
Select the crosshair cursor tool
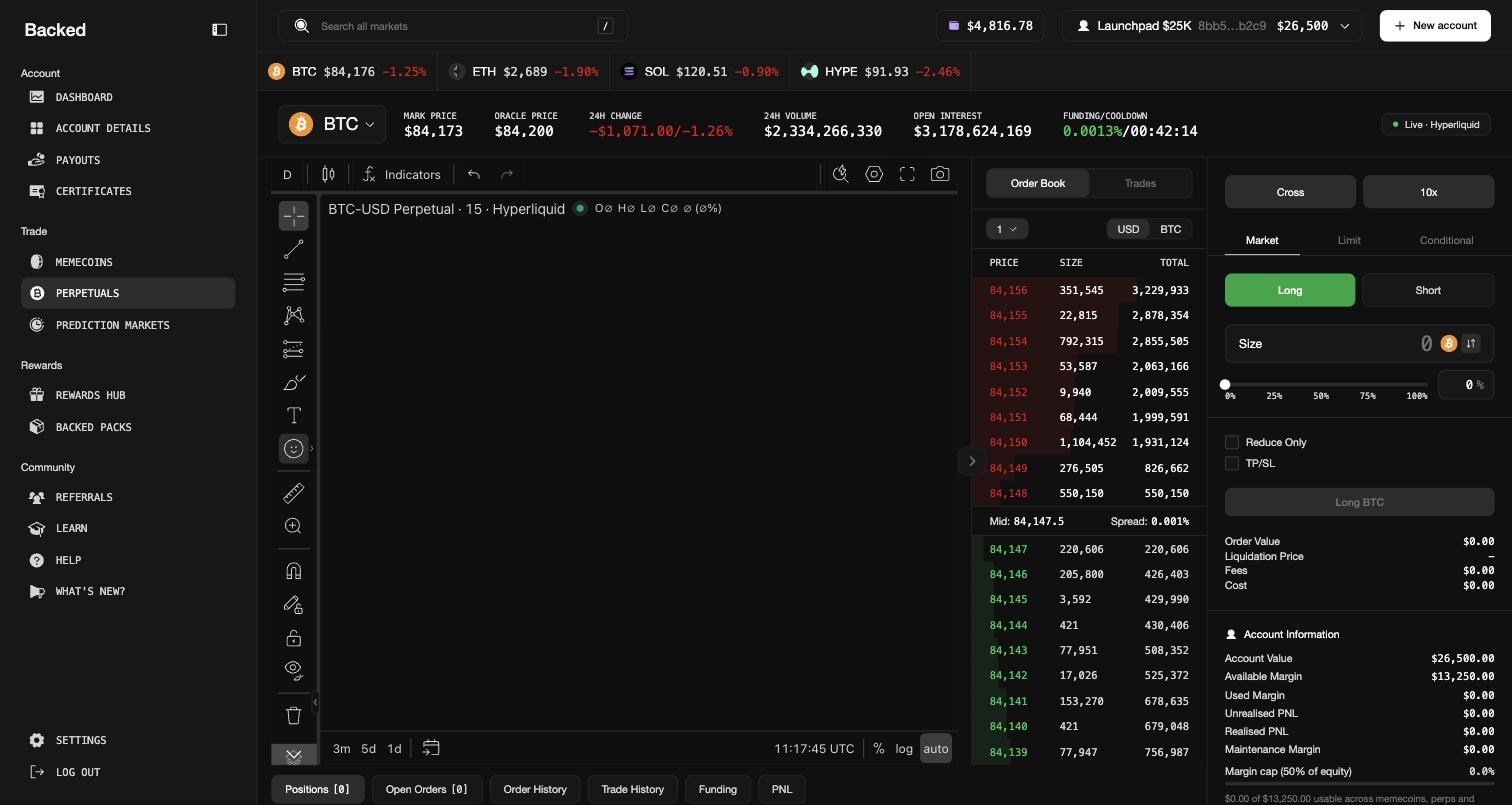(293, 216)
